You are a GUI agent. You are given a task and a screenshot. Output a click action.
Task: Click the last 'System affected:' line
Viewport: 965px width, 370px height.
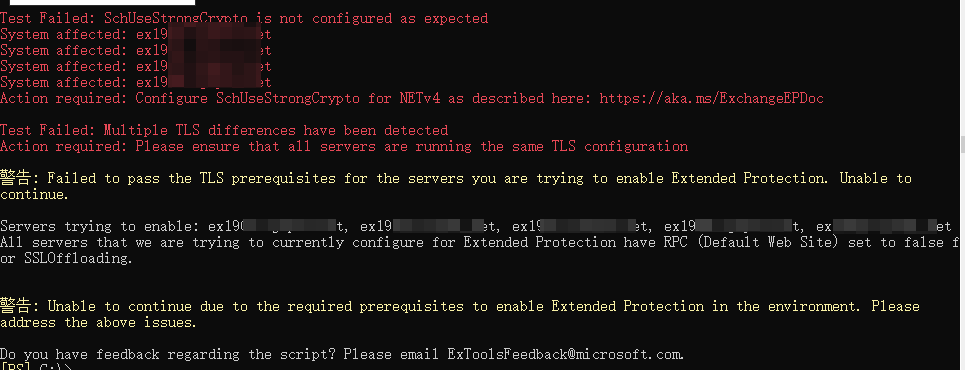(135, 82)
